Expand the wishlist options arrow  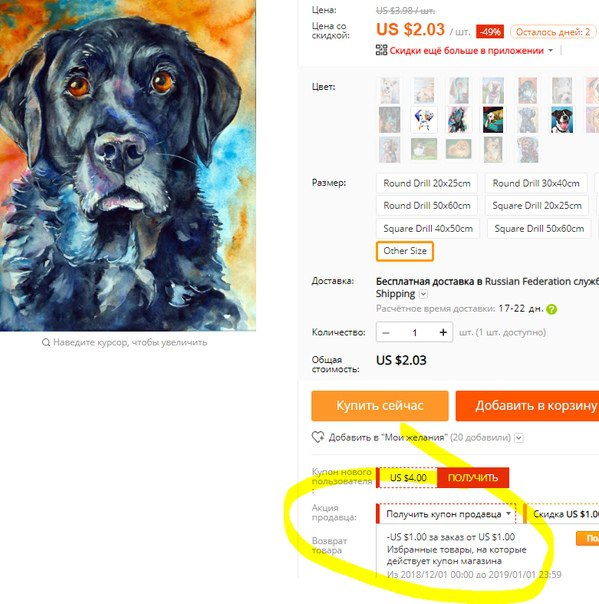pyautogui.click(x=519, y=438)
